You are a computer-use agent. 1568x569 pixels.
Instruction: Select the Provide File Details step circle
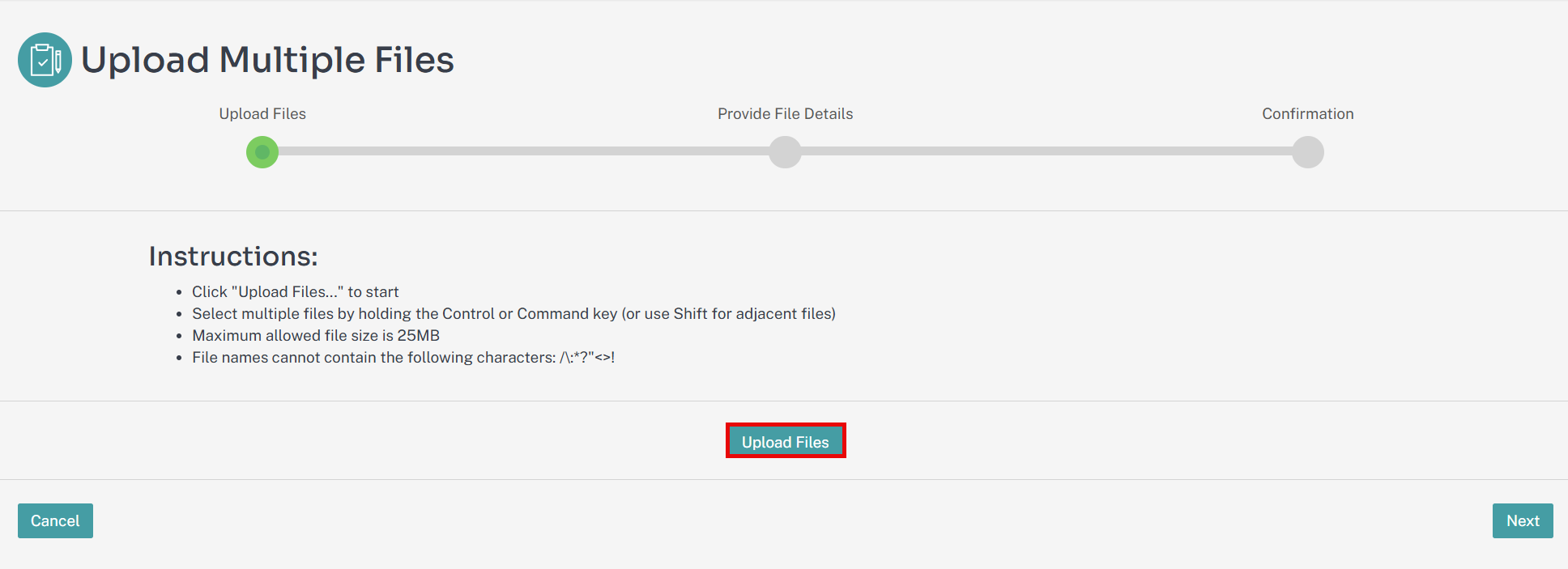click(785, 152)
